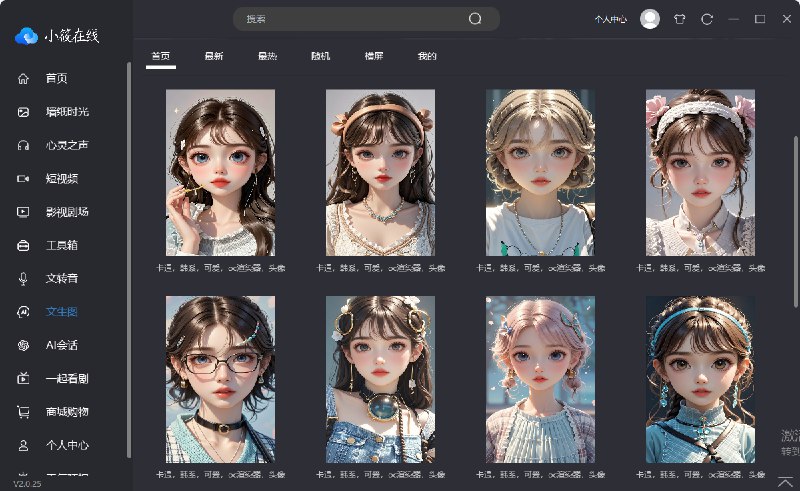Click inside the 搜索 search field
The image size is (800, 491).
pyautogui.click(x=350, y=19)
